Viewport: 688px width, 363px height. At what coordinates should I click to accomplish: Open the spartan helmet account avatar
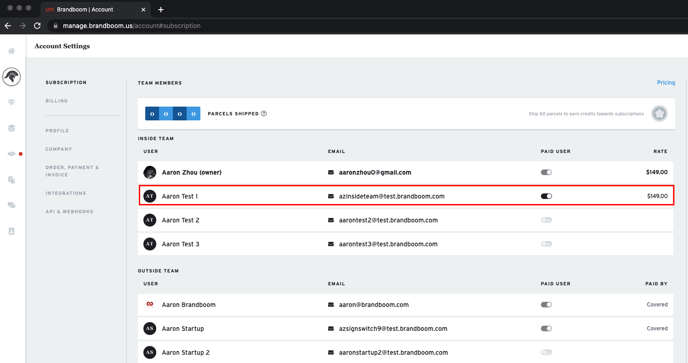point(11,77)
